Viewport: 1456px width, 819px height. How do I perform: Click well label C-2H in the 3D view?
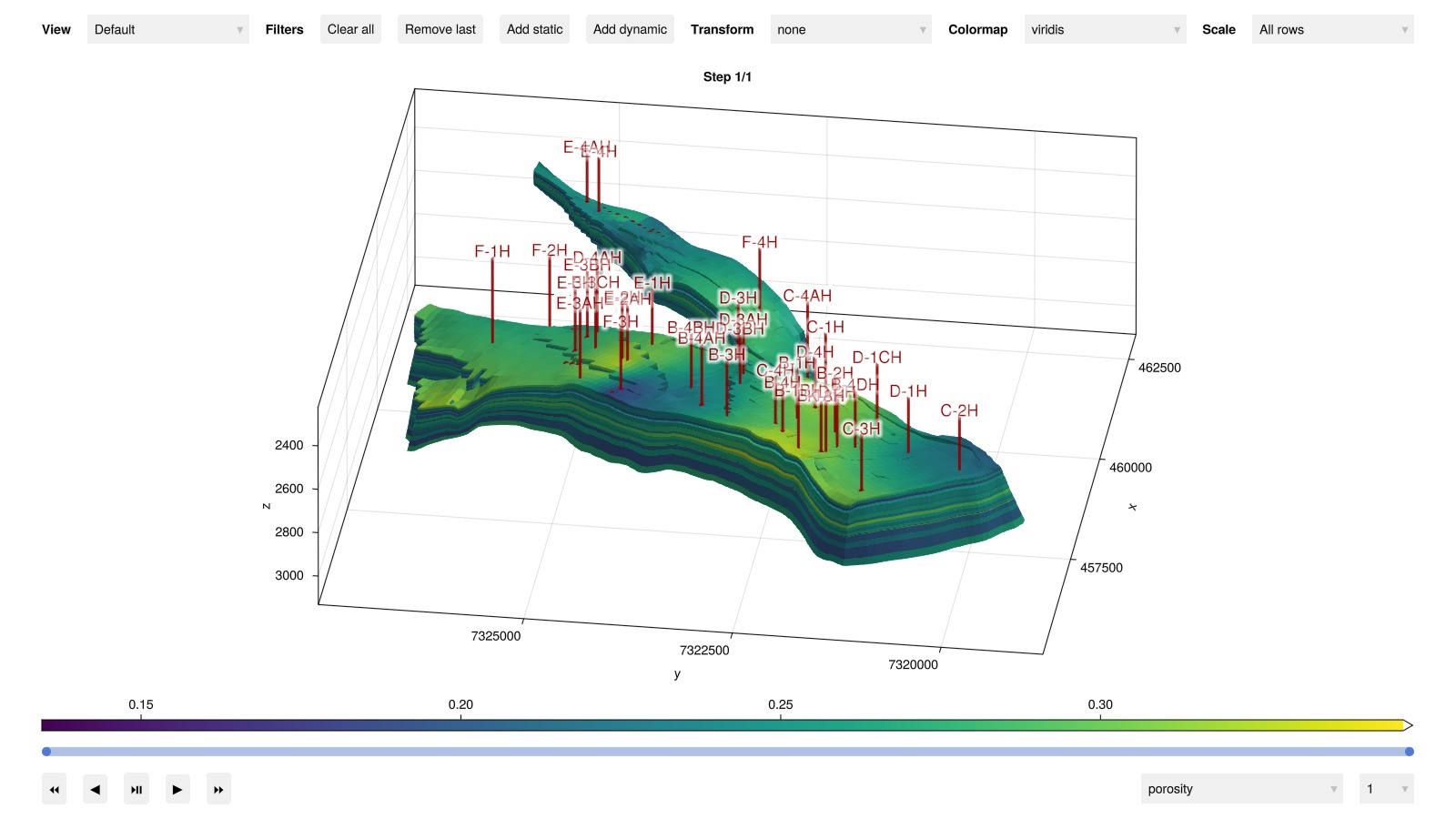point(959,410)
